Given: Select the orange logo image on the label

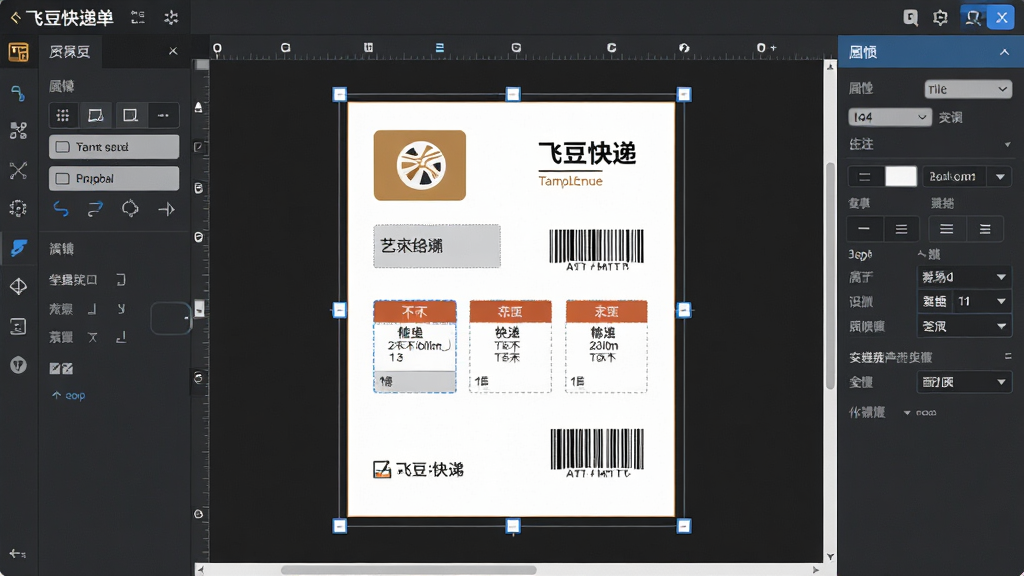Looking at the screenshot, I should click(420, 165).
